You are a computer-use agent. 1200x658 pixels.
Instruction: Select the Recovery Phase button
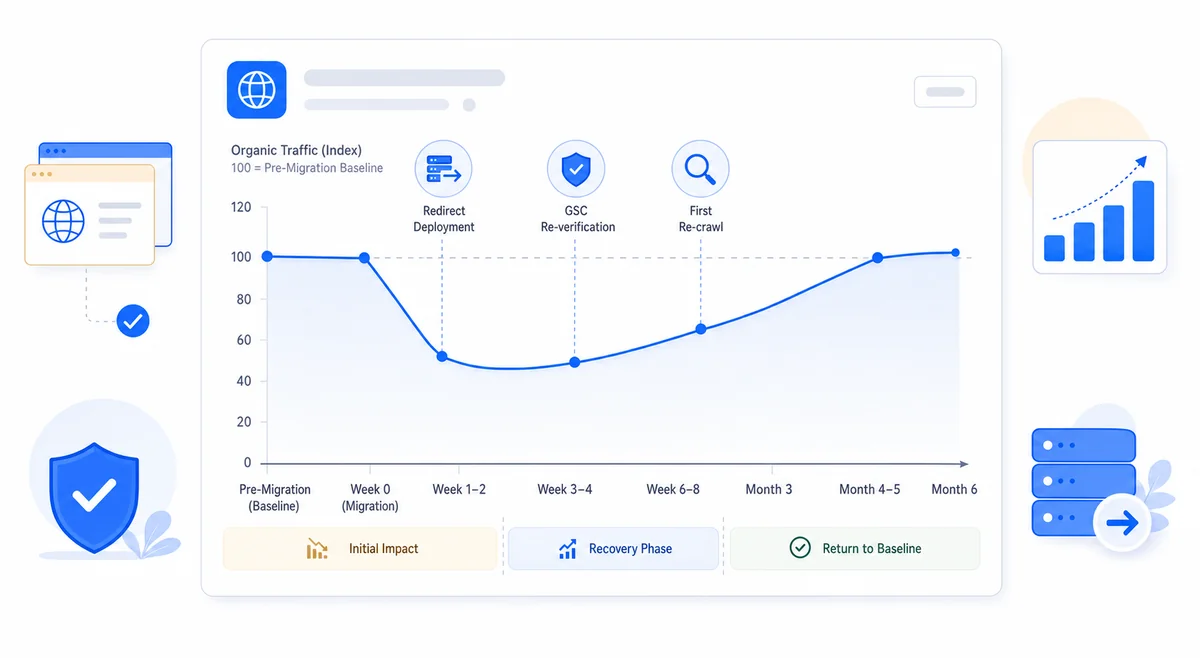[613, 548]
